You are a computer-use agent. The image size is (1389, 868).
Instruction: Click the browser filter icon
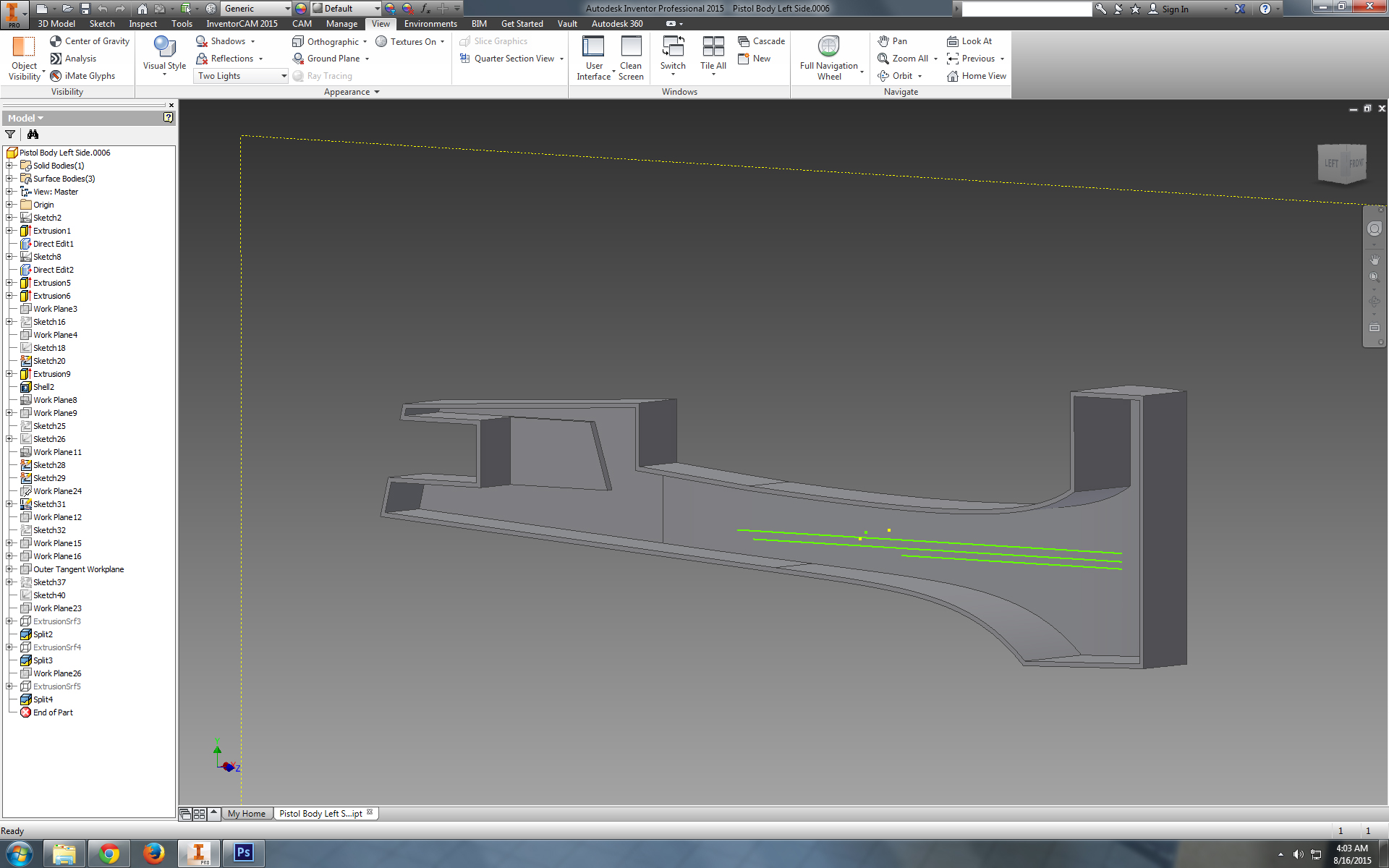(10, 135)
